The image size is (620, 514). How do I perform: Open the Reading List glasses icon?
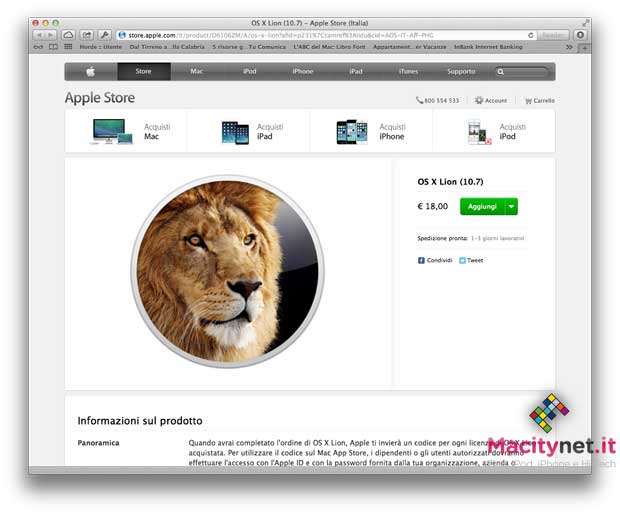click(38, 47)
